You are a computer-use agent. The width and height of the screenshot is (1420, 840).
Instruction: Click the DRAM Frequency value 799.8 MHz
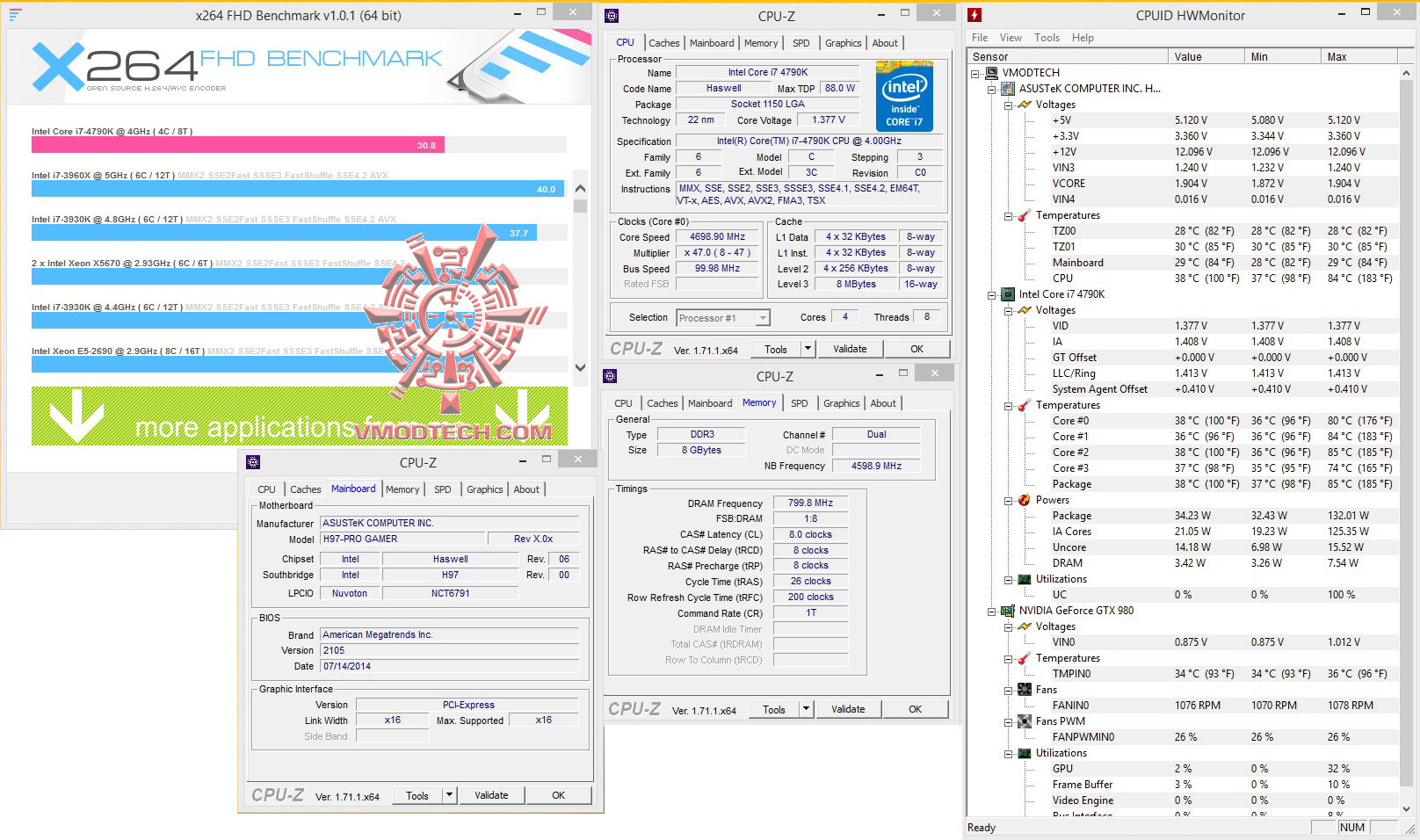coord(810,503)
